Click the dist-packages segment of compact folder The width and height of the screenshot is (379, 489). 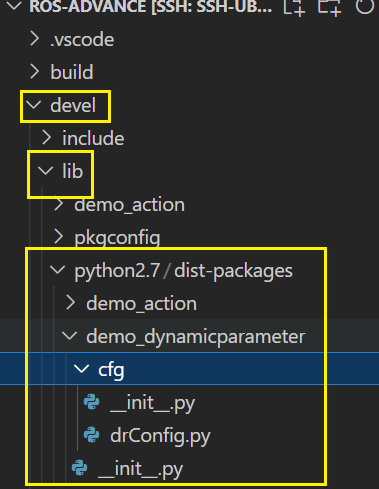click(x=233, y=271)
